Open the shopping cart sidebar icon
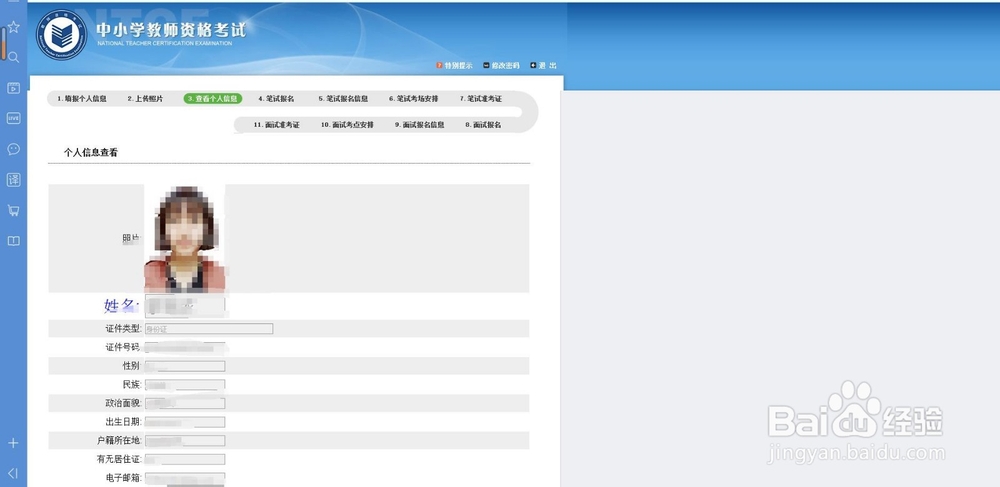 (13, 210)
